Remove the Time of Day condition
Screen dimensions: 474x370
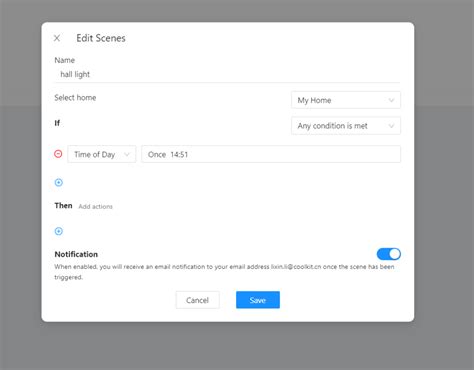[58, 154]
